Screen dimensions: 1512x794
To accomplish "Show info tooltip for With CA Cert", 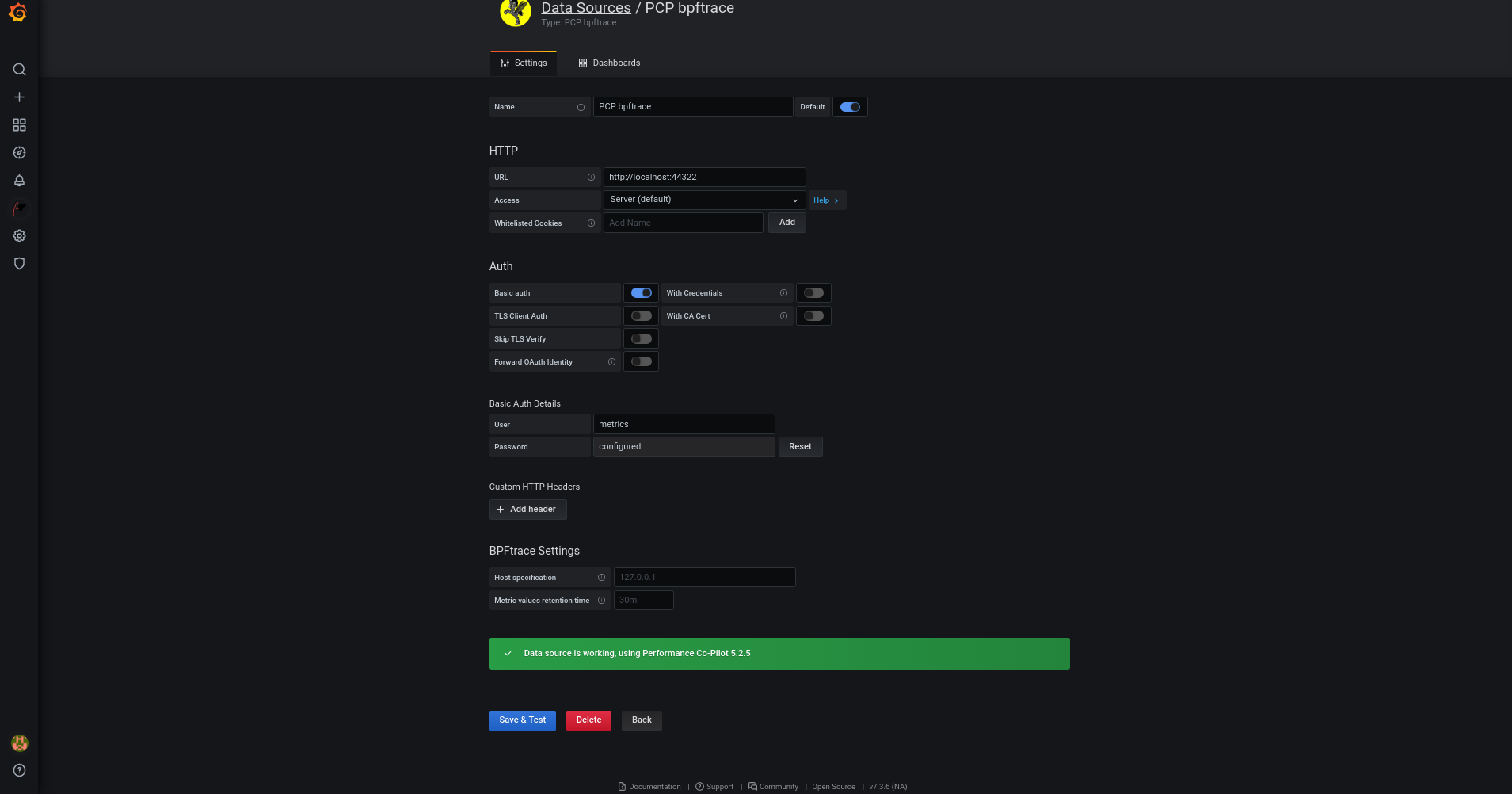I will tap(783, 316).
